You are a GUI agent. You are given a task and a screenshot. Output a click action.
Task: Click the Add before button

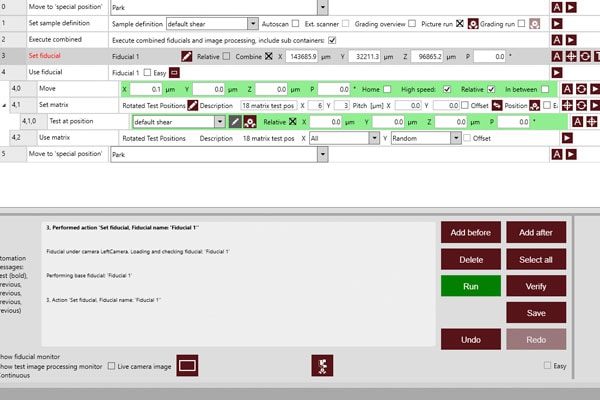click(x=470, y=233)
